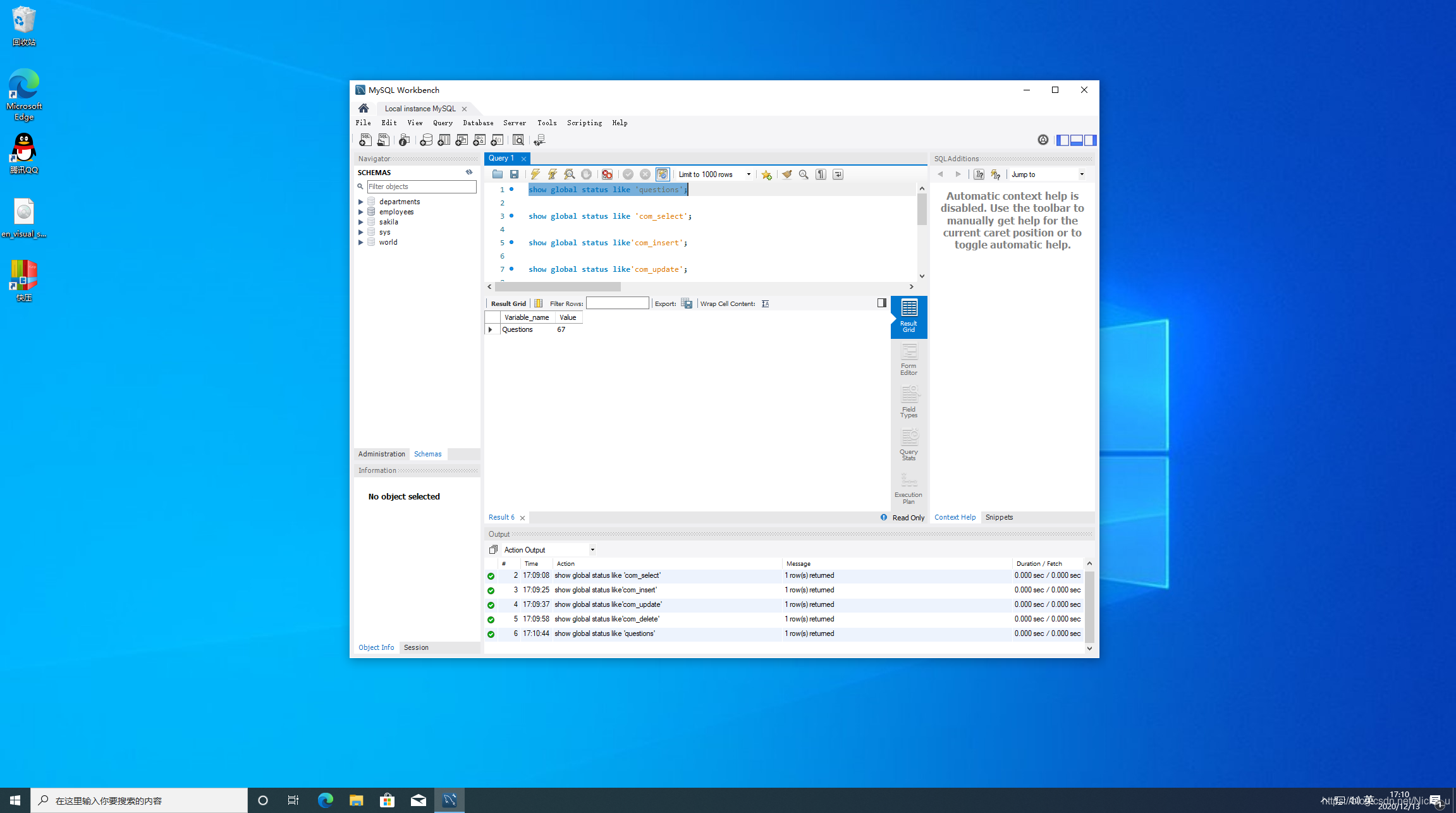Open the Action Output type dropdown
This screenshot has height=813, width=1456.
[549, 550]
